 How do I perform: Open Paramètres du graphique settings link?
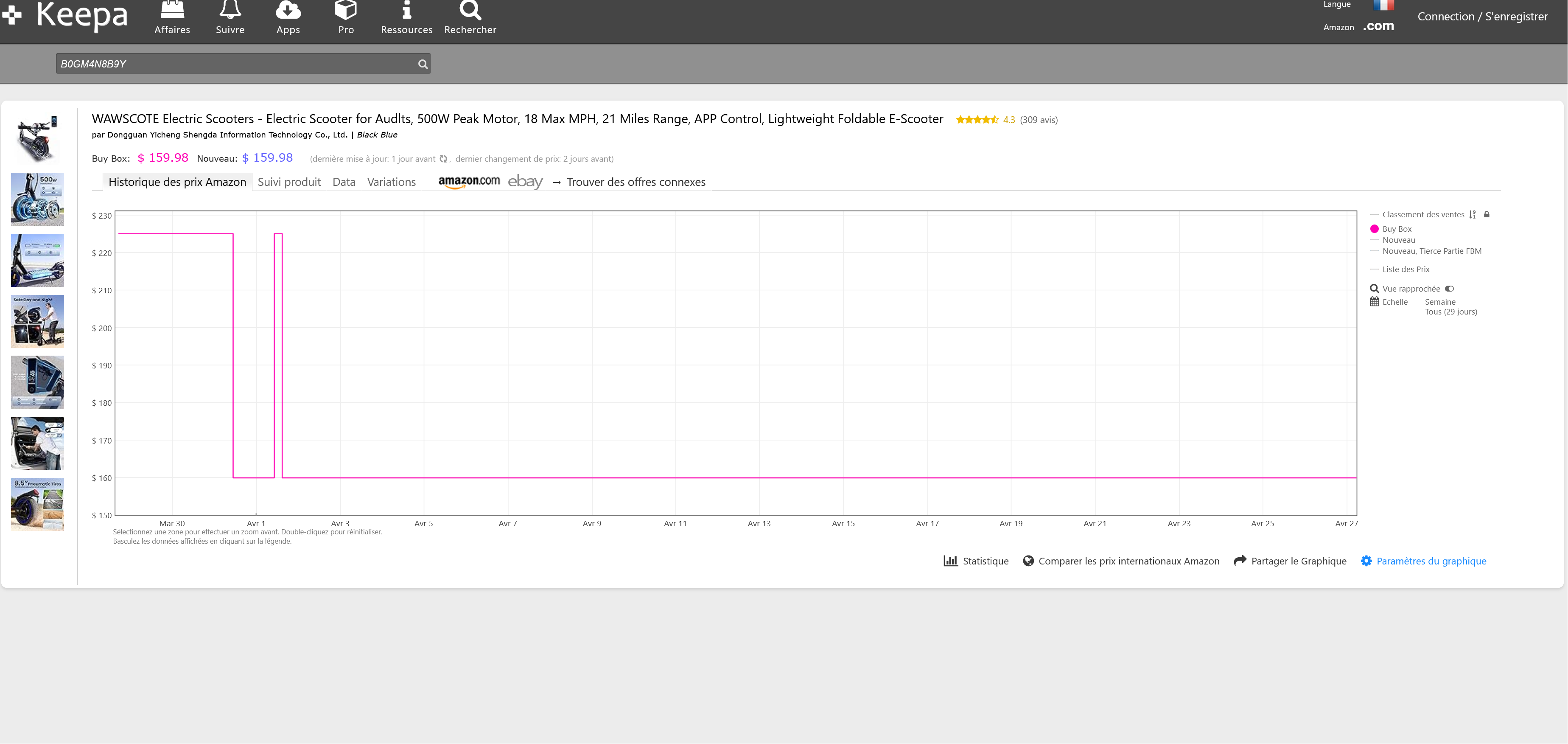[1431, 561]
